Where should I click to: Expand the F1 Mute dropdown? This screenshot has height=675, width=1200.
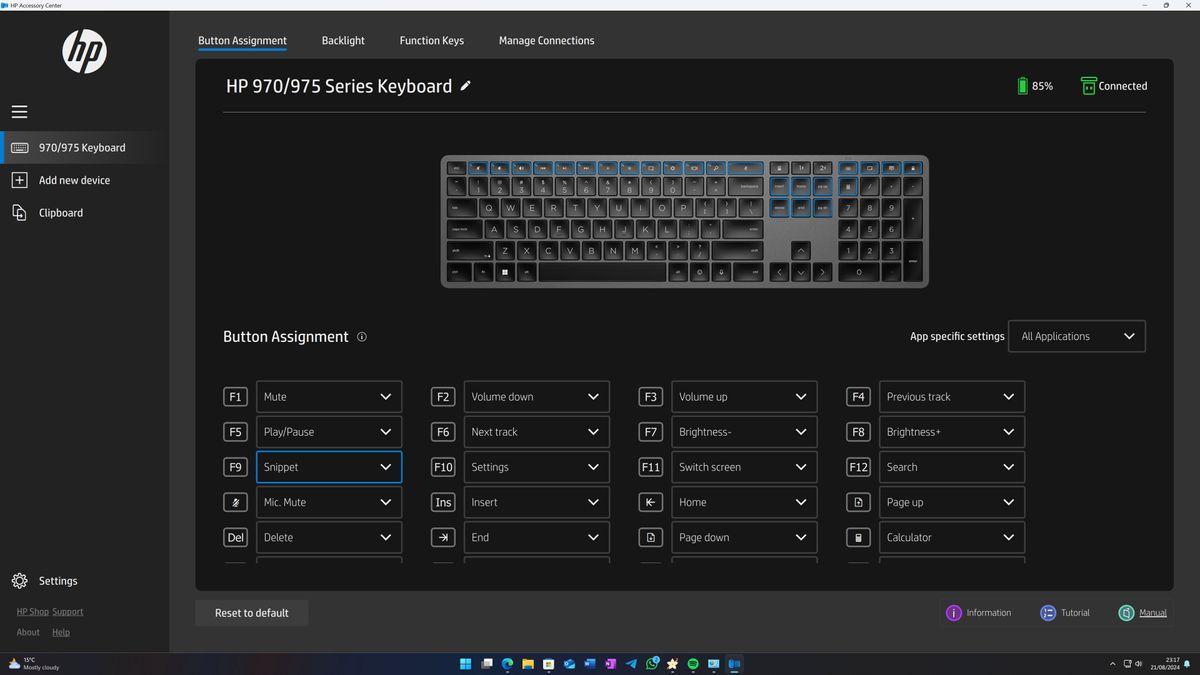coord(329,397)
